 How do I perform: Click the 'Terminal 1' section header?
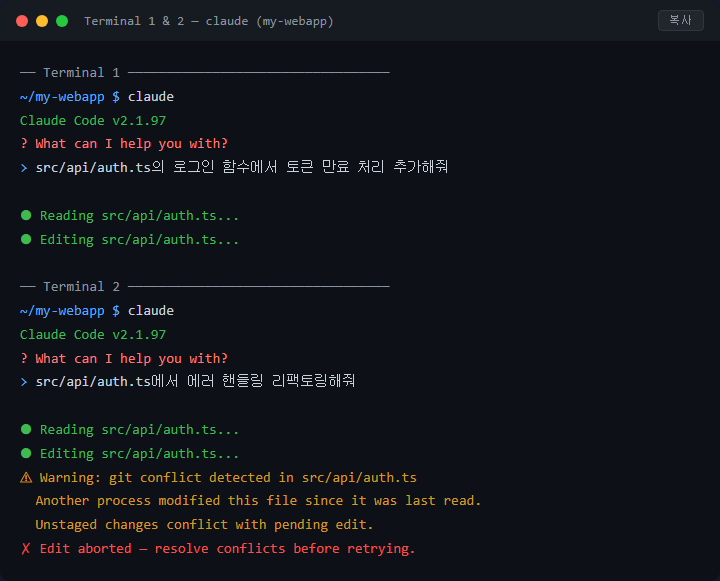[x=205, y=73]
